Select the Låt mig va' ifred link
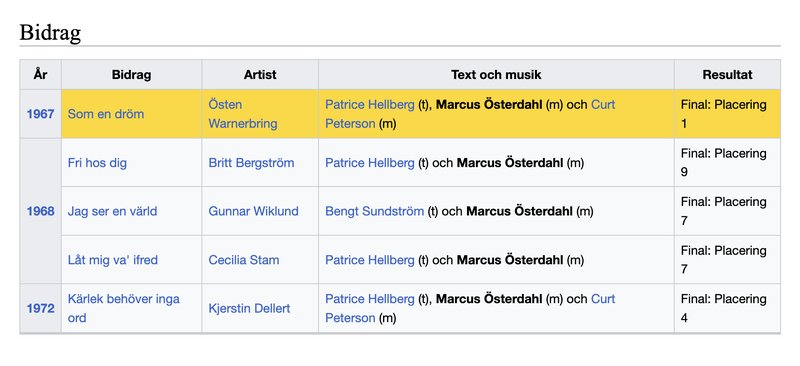Viewport: 800px width, 366px height. (x=113, y=260)
